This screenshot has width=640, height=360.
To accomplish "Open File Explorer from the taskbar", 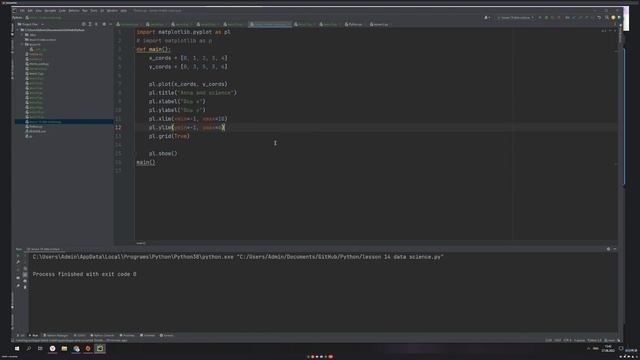I will (x=64, y=349).
